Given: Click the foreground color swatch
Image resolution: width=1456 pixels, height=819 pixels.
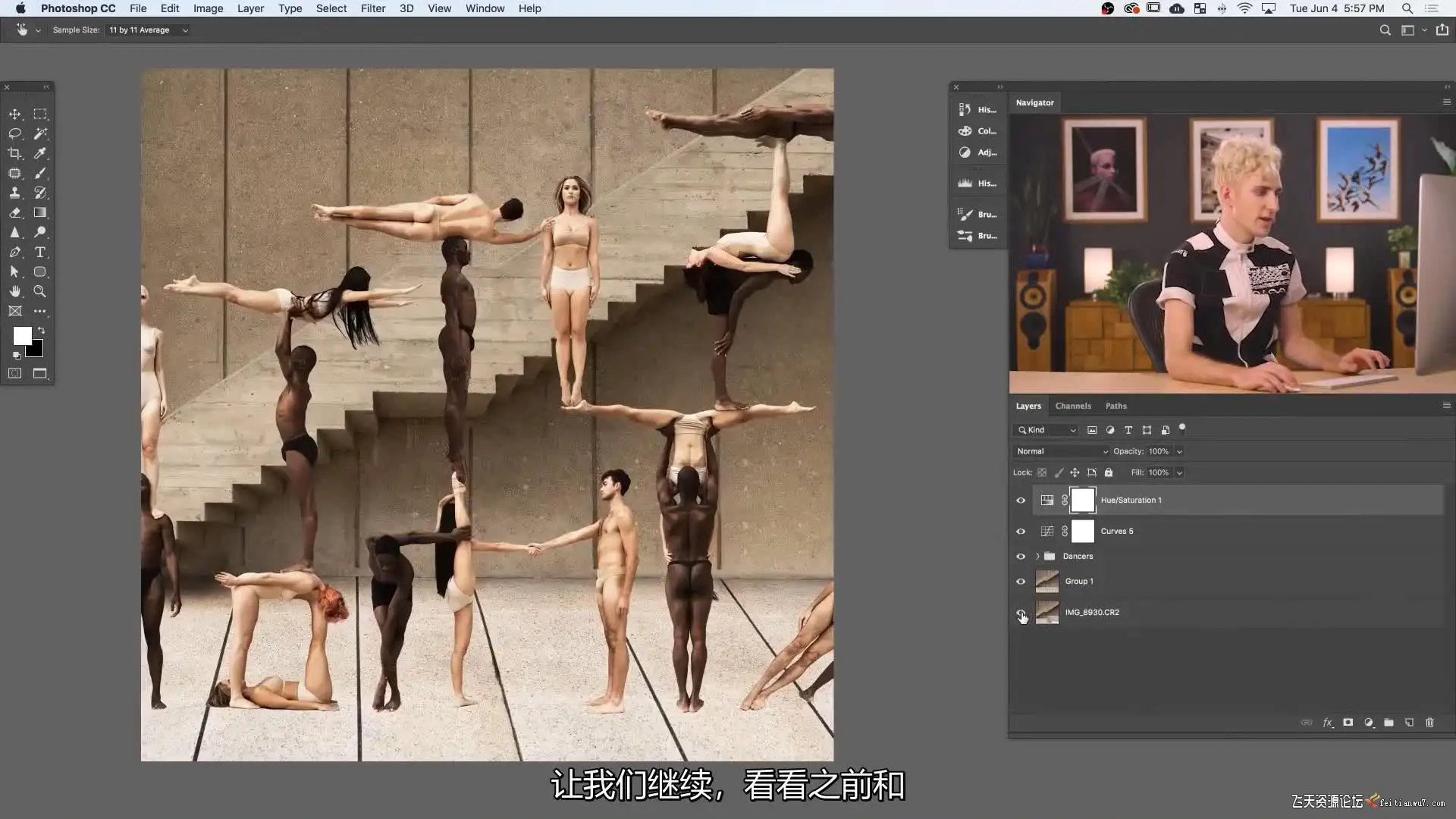Looking at the screenshot, I should [22, 336].
